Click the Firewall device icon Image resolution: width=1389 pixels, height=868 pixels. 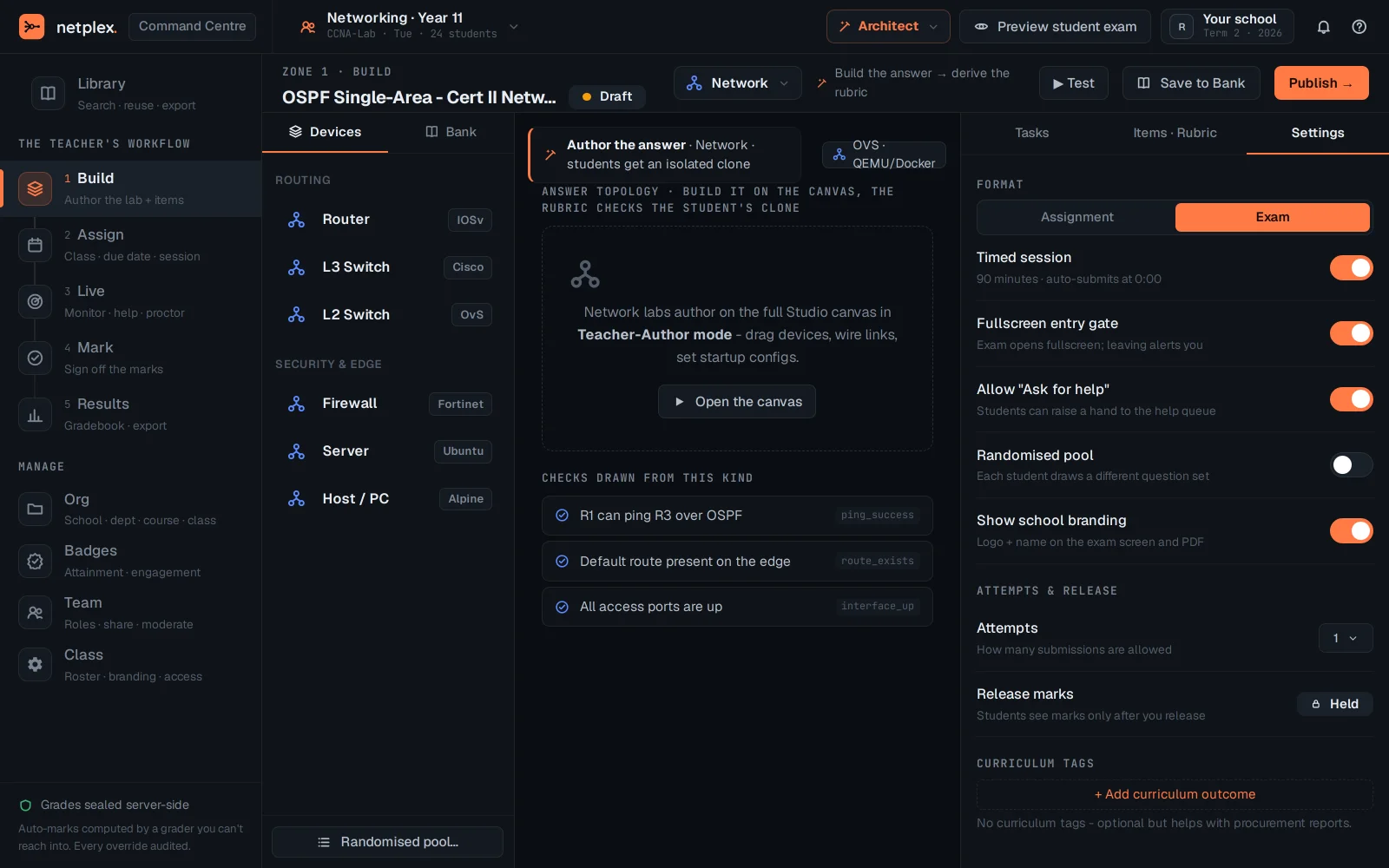pos(296,404)
